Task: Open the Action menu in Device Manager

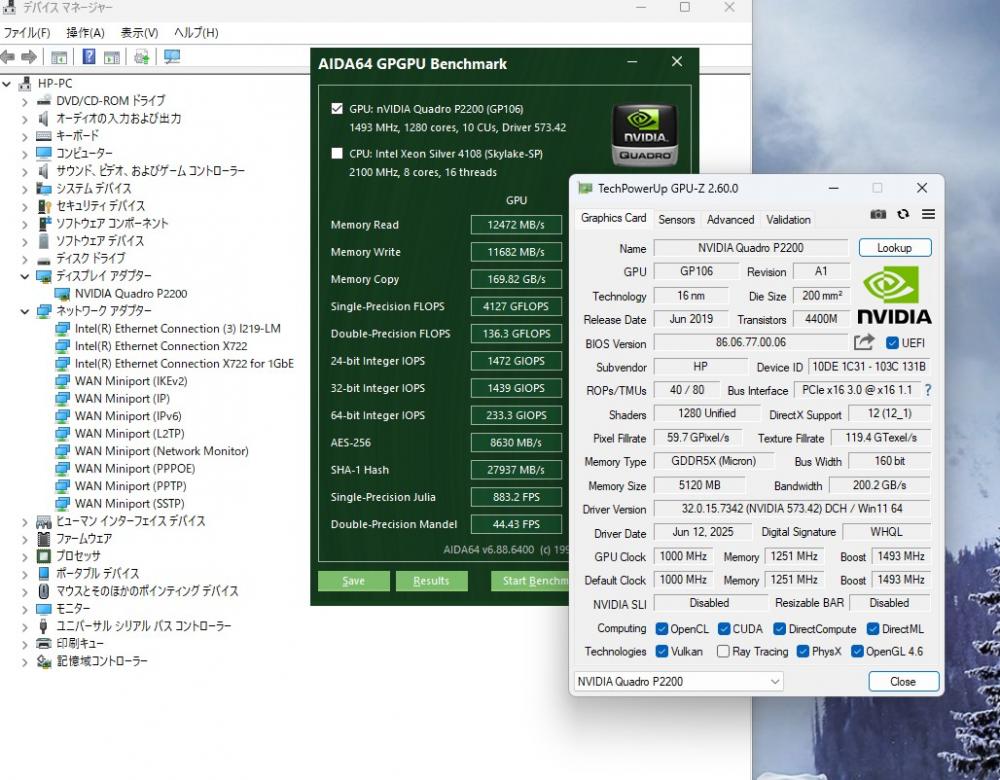Action: click(85, 33)
